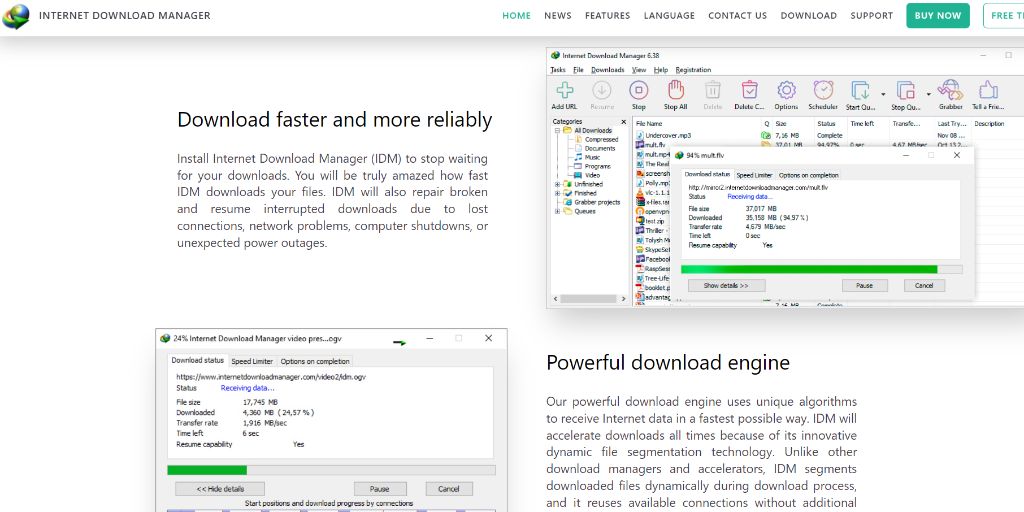
Task: Open the Scheduler clock icon
Action: 823,90
